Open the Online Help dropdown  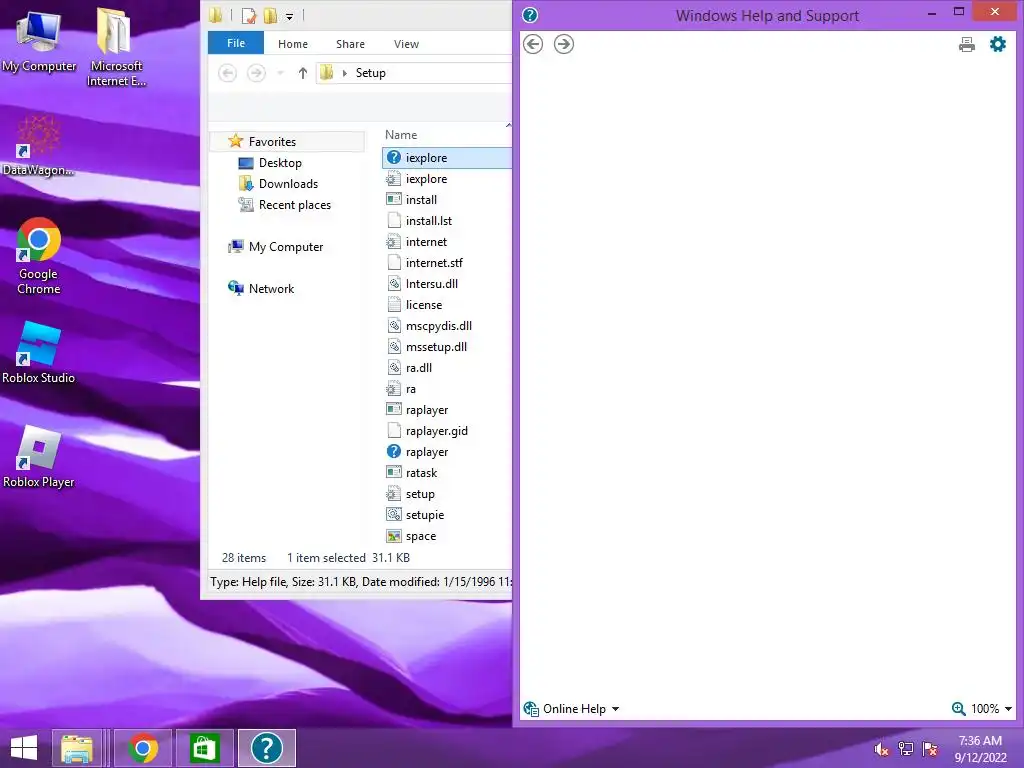tap(571, 709)
